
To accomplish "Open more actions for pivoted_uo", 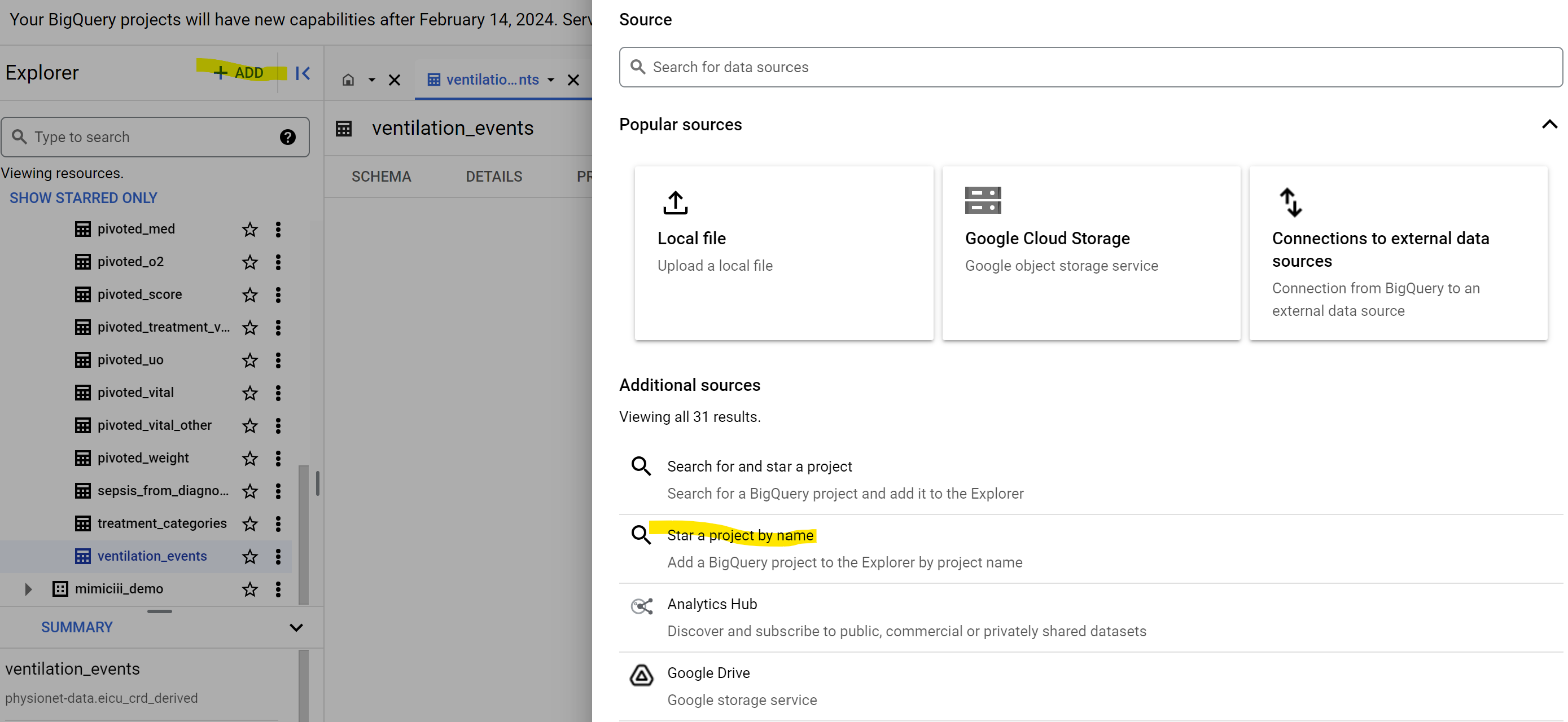I will pos(278,360).
